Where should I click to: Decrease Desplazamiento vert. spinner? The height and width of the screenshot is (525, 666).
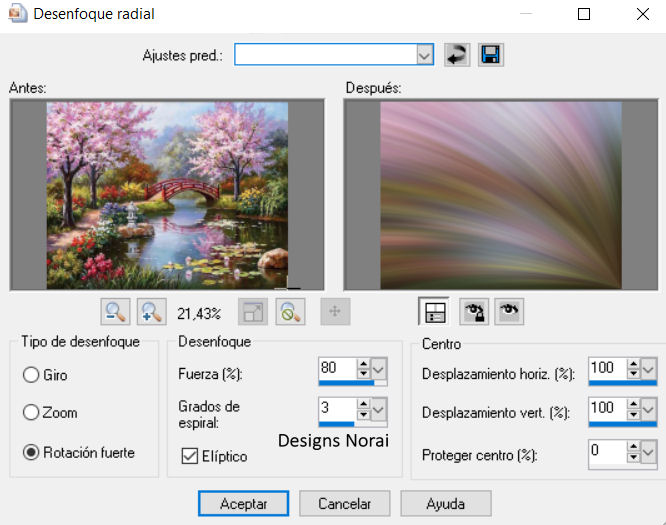pyautogui.click(x=633, y=414)
